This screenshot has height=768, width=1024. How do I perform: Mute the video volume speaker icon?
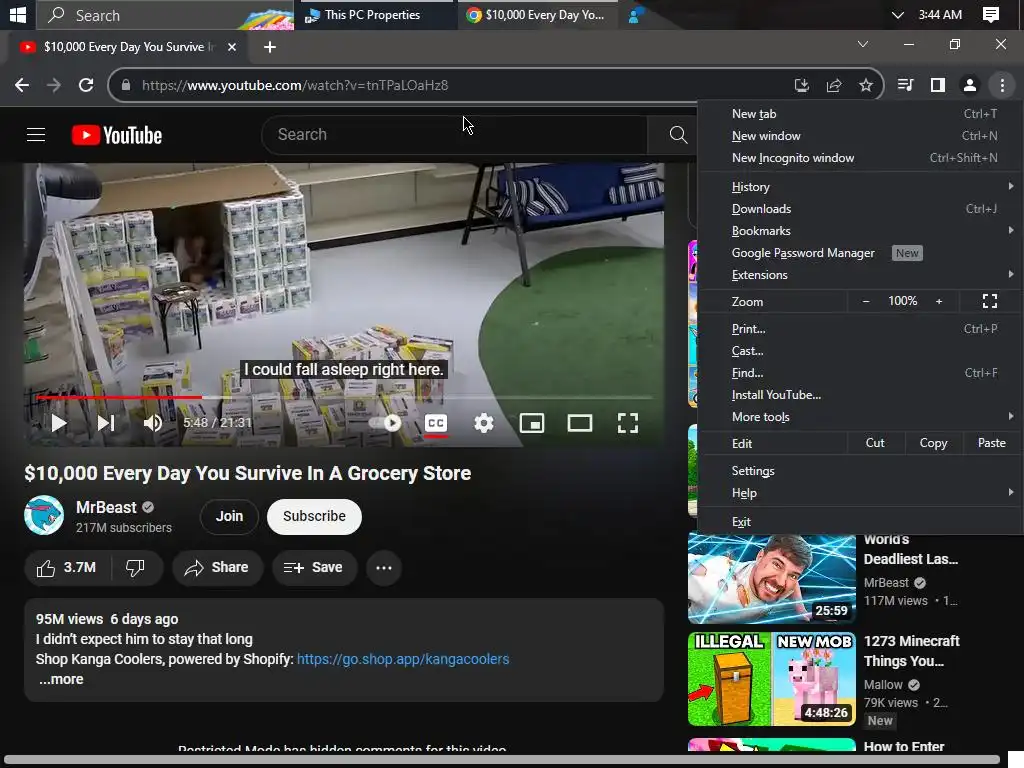(x=153, y=423)
